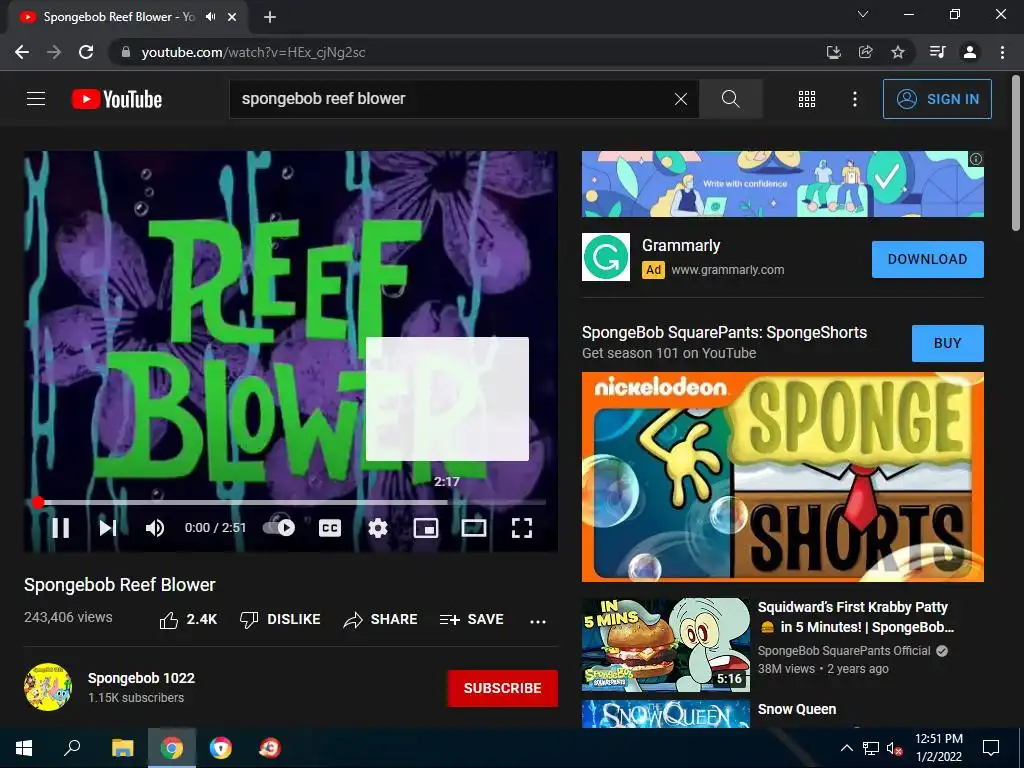Screen dimensions: 1024x768
Task: Select the Spongebob Reef Blower tab
Action: click(x=127, y=17)
